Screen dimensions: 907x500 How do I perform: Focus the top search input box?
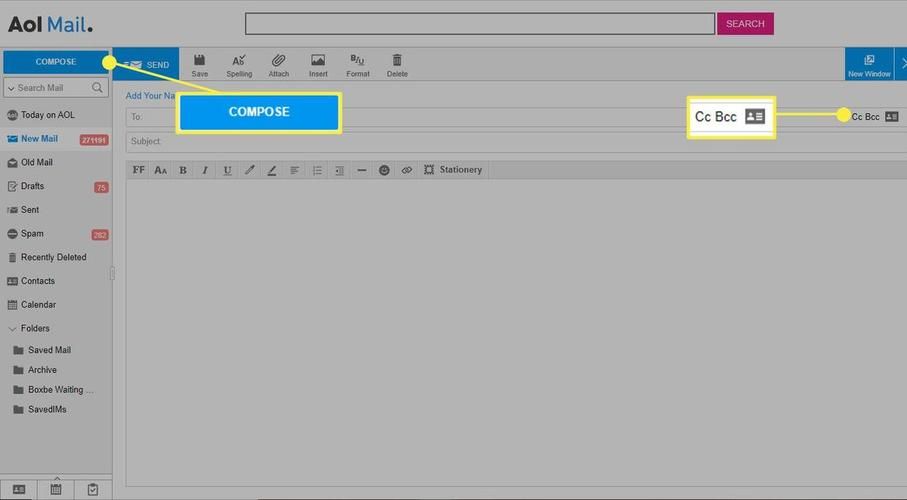(x=480, y=24)
